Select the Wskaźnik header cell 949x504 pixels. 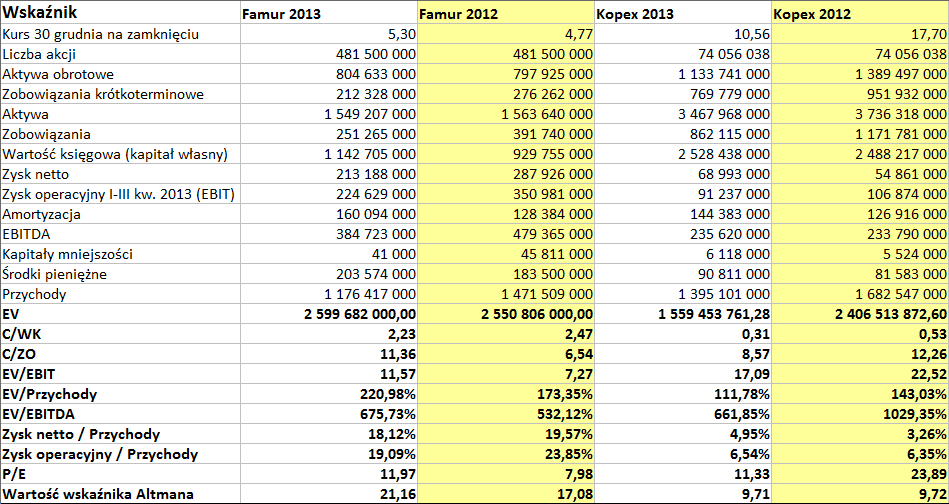(120, 12)
